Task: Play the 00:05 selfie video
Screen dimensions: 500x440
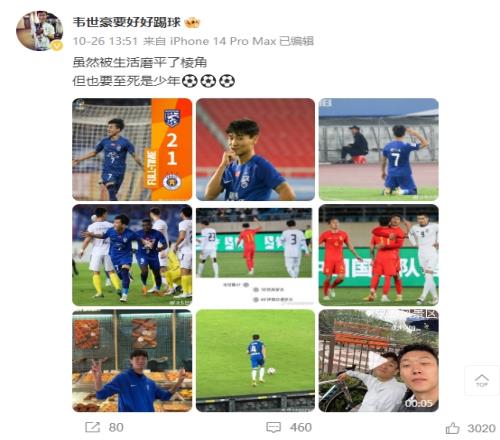Action: (378, 361)
